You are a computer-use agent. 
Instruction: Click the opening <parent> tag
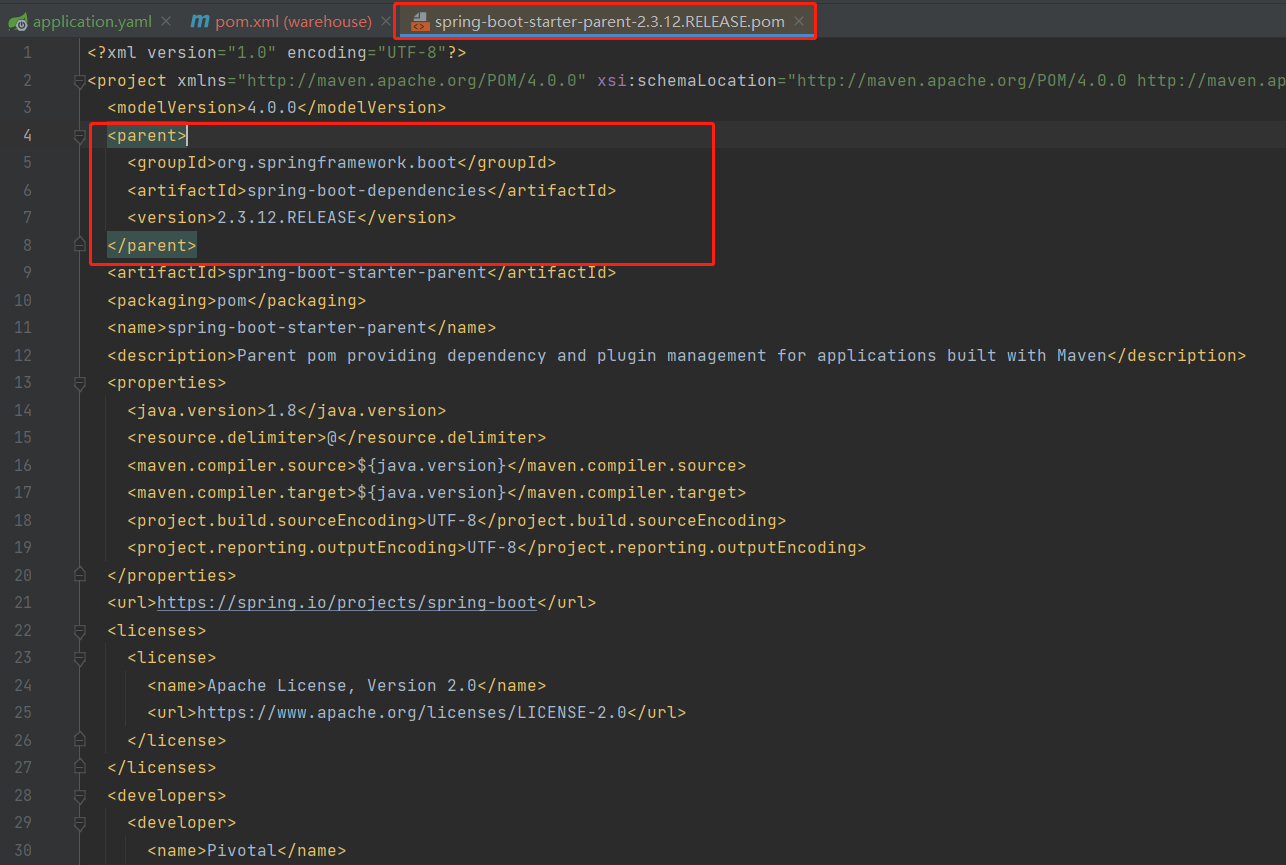[147, 135]
